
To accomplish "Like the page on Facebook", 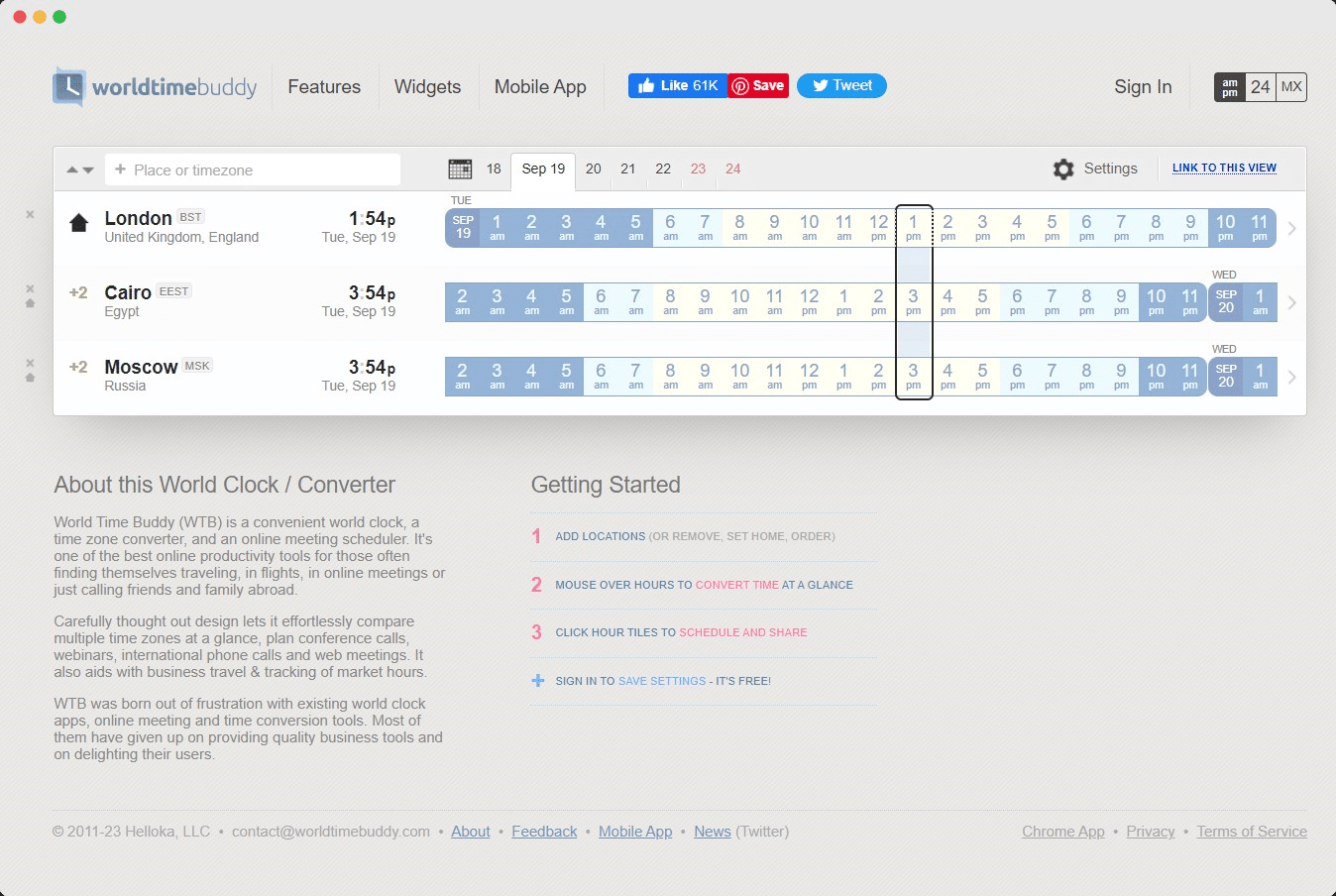I will click(678, 85).
